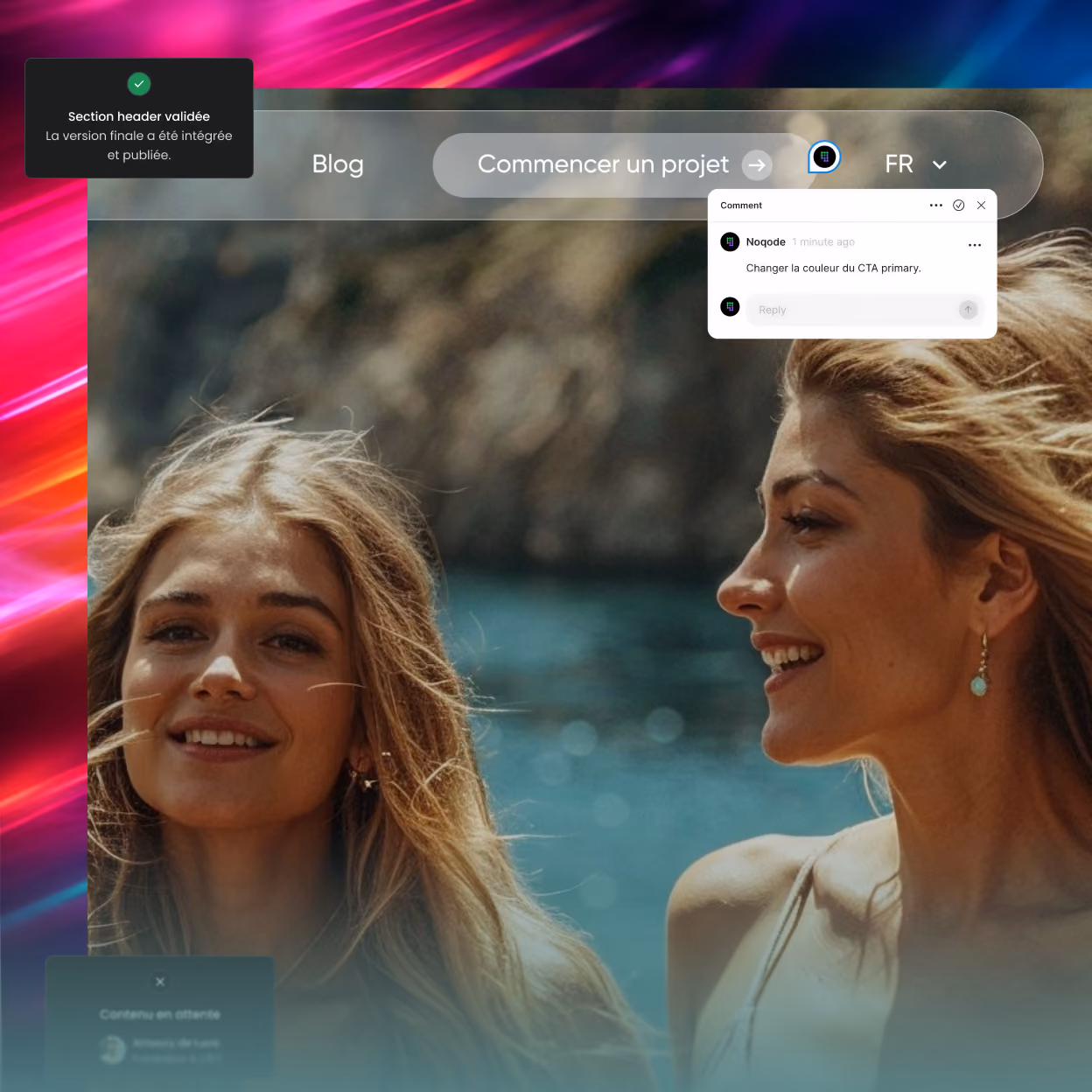Viewport: 1092px width, 1092px height.
Task: Click the avatar beside the Reply field
Action: click(x=730, y=307)
